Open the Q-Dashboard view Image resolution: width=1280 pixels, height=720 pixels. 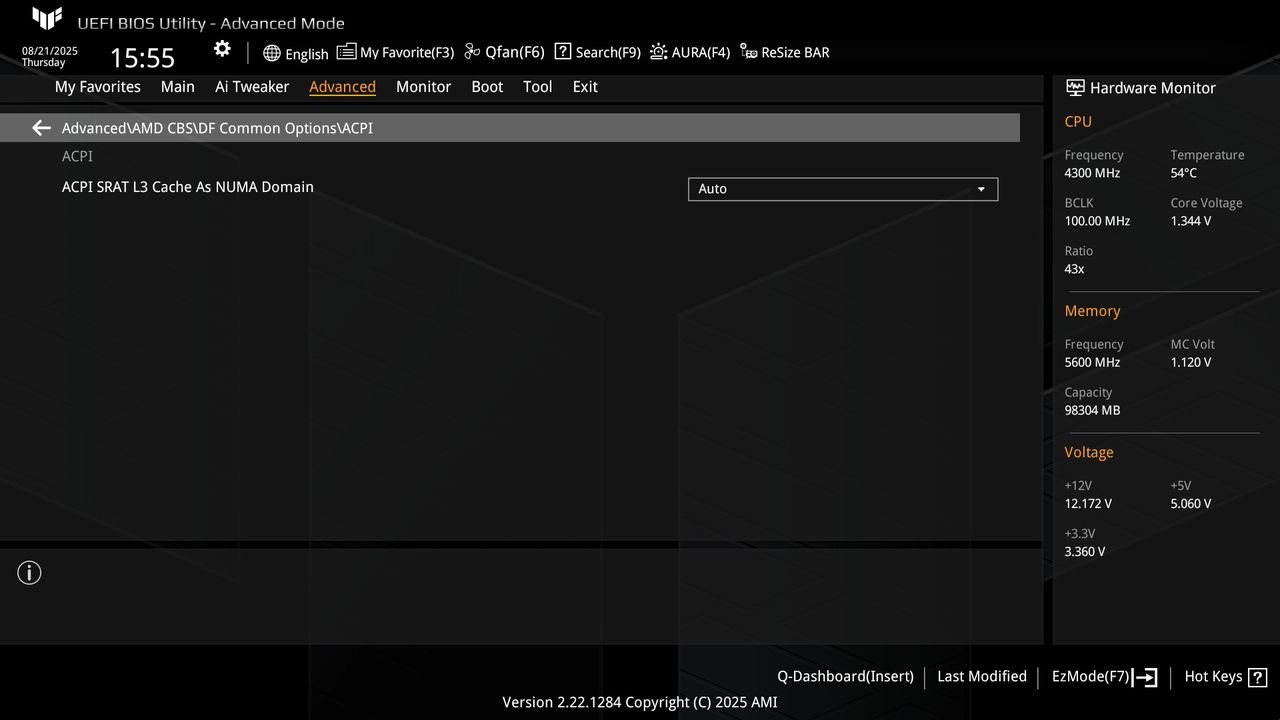click(x=844, y=676)
